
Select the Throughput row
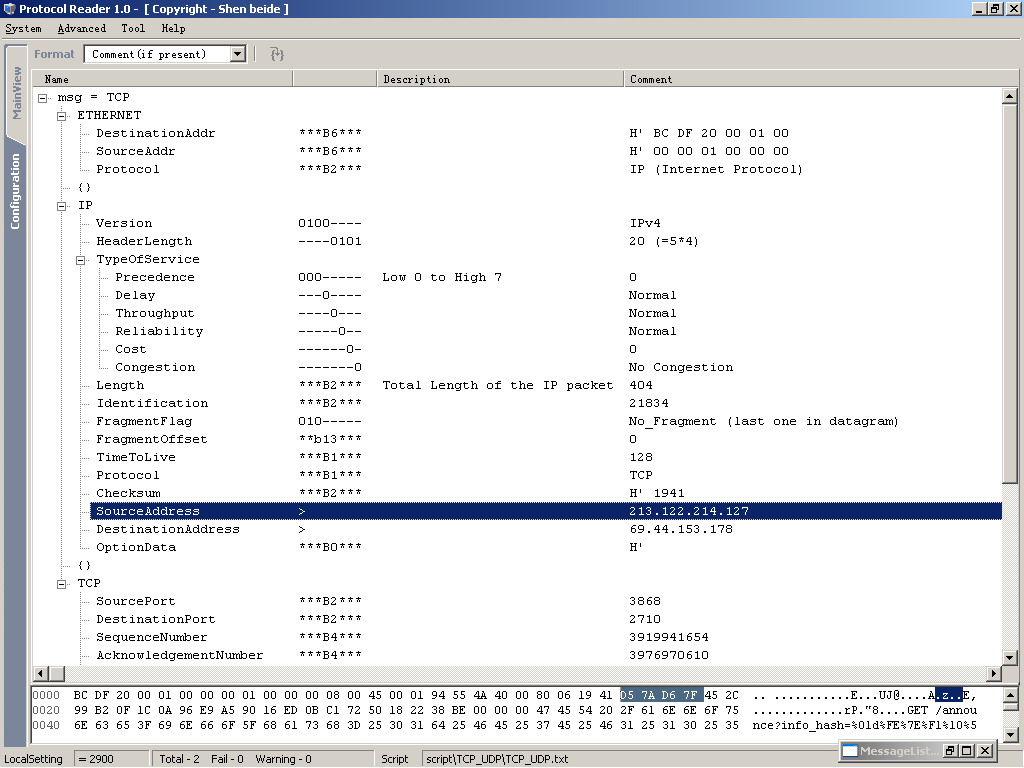click(x=556, y=313)
